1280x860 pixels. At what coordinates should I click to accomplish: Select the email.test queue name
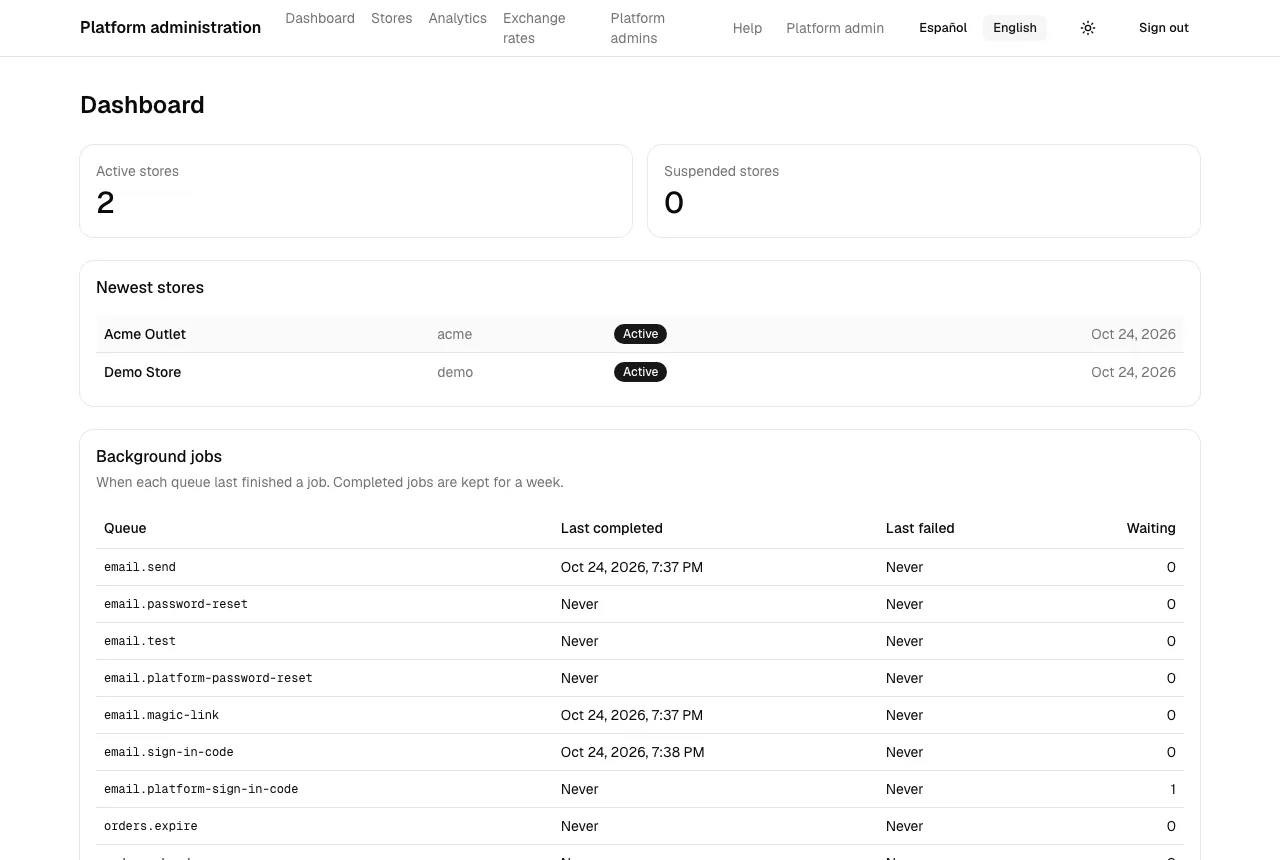(x=140, y=641)
